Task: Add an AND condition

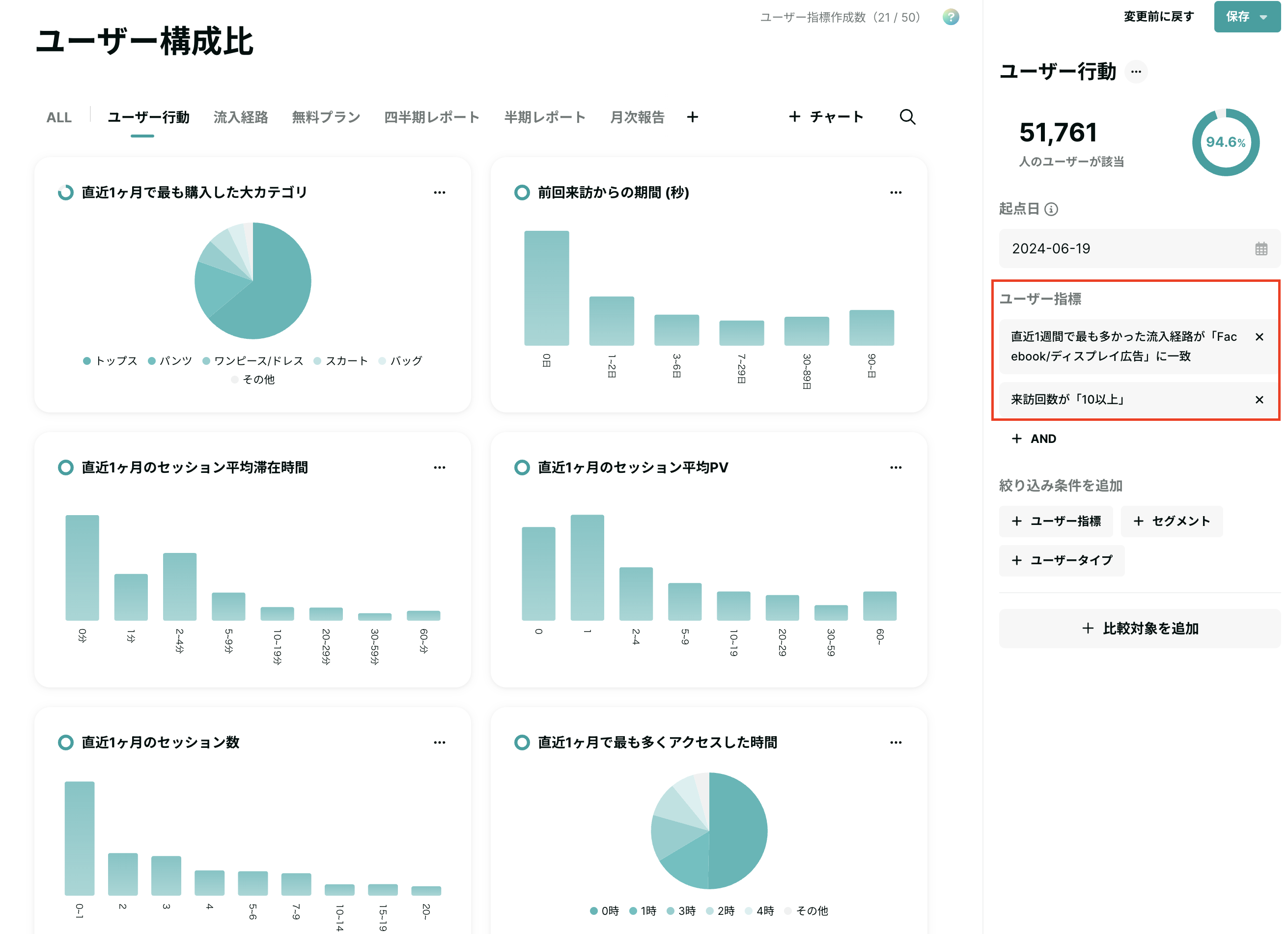Action: (1033, 439)
